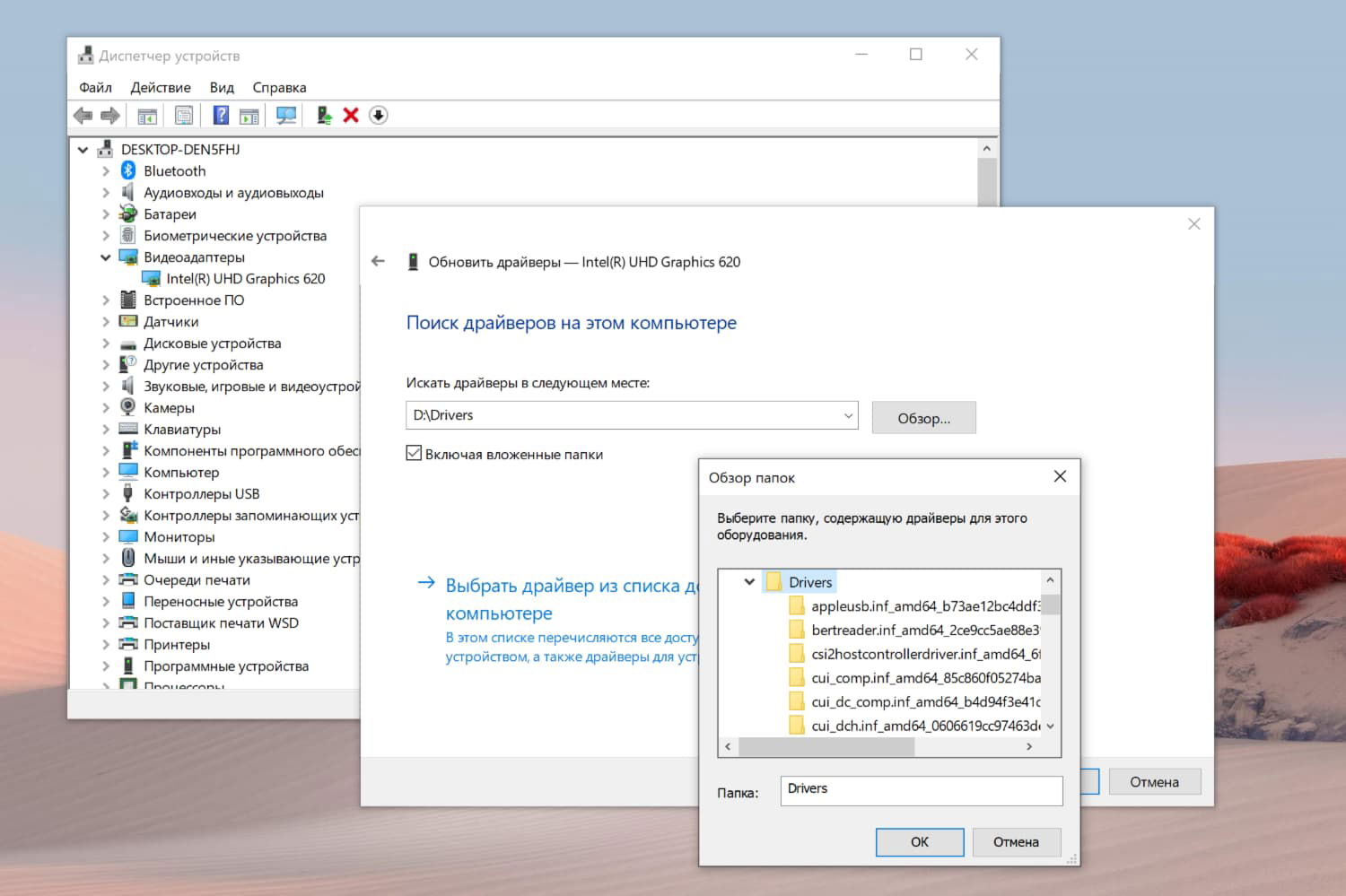Collapse the Drivers folder in browse dialog
Image resolution: width=1346 pixels, height=896 pixels.
pyautogui.click(x=749, y=582)
